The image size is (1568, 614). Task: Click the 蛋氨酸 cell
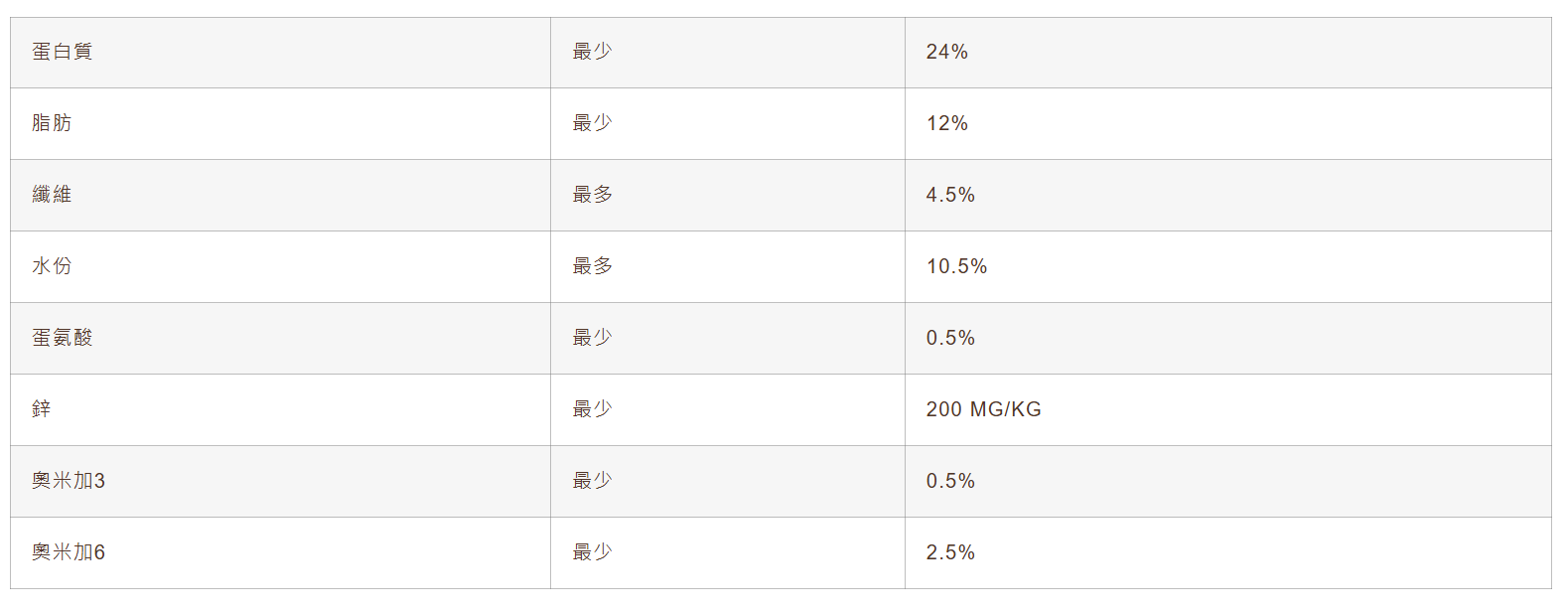[x=62, y=338]
